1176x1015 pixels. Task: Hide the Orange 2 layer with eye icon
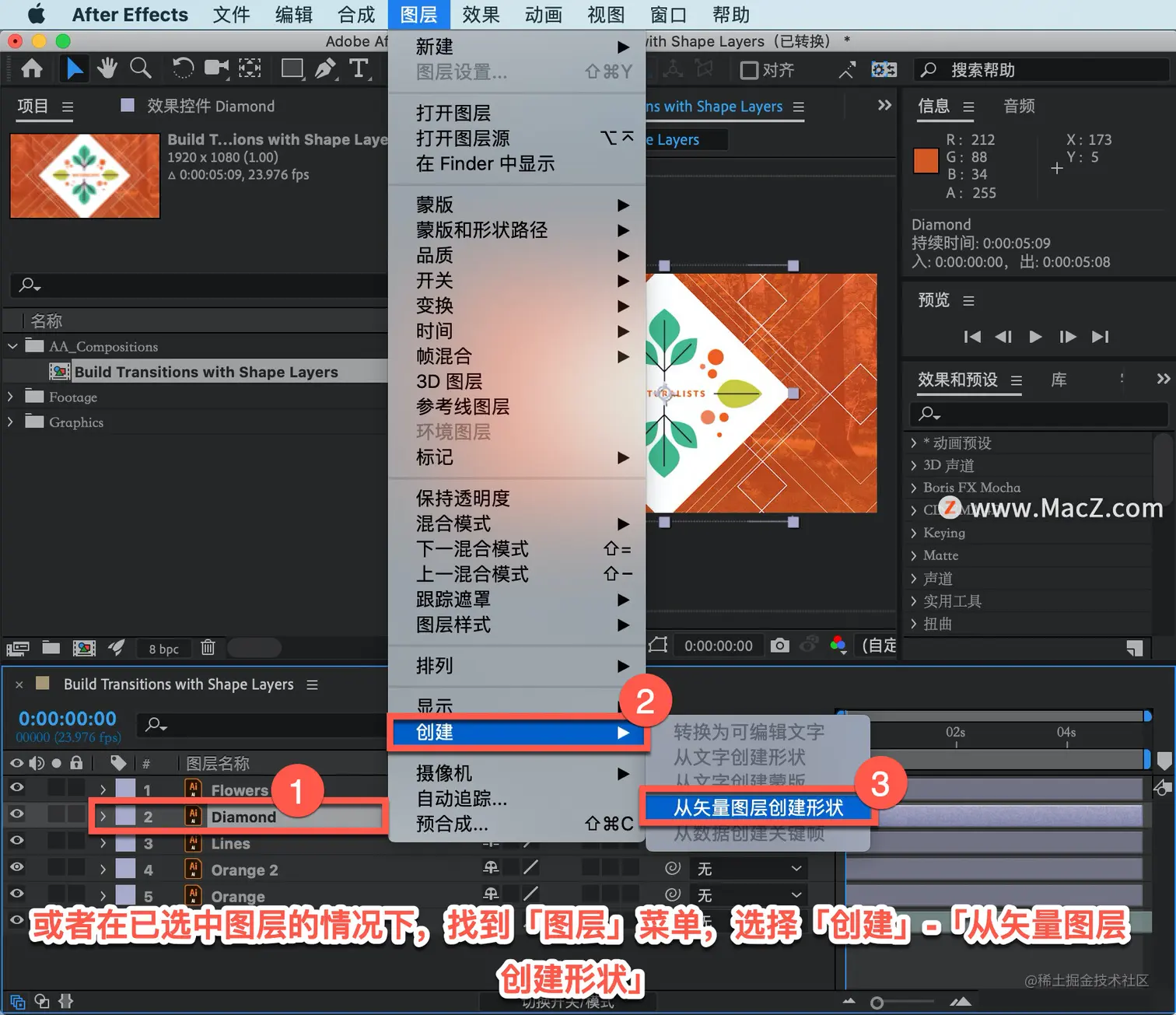point(16,867)
